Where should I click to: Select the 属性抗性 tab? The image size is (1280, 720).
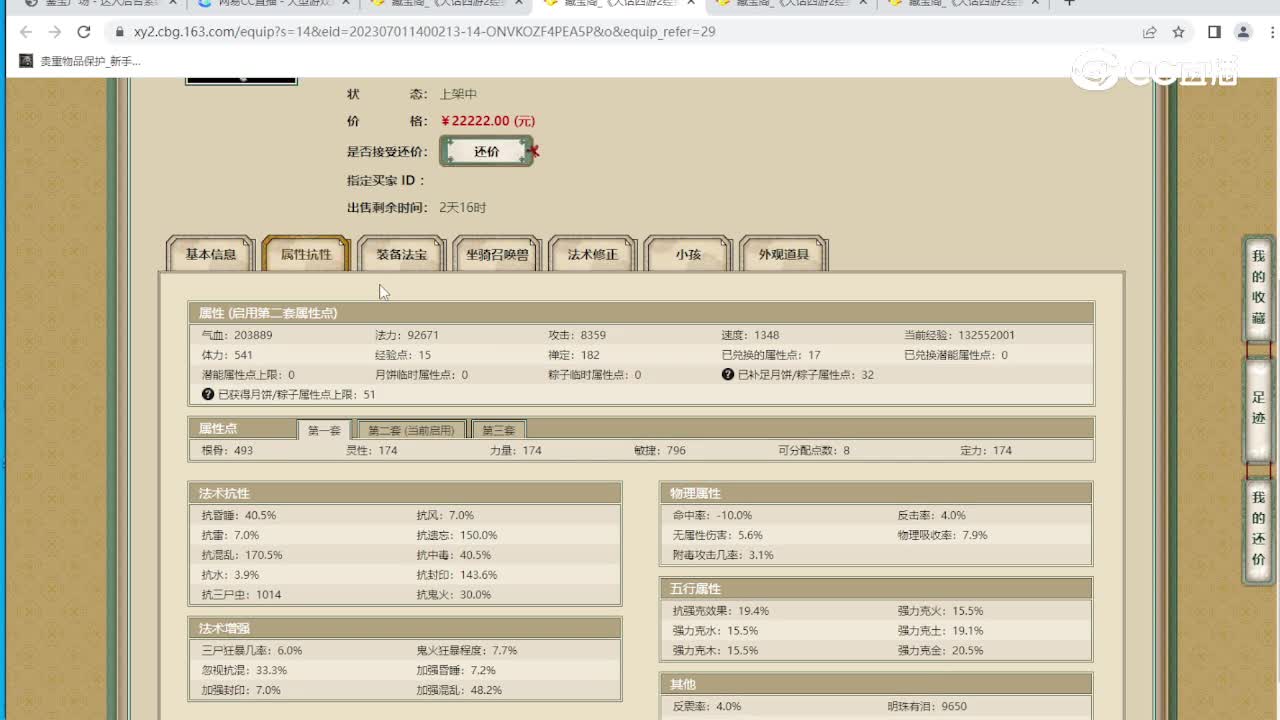coord(306,254)
